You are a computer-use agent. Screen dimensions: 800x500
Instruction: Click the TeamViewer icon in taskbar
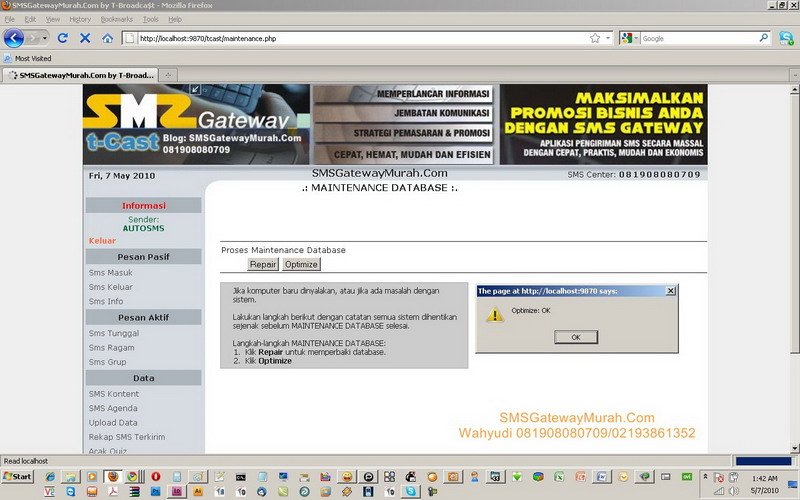click(71, 491)
